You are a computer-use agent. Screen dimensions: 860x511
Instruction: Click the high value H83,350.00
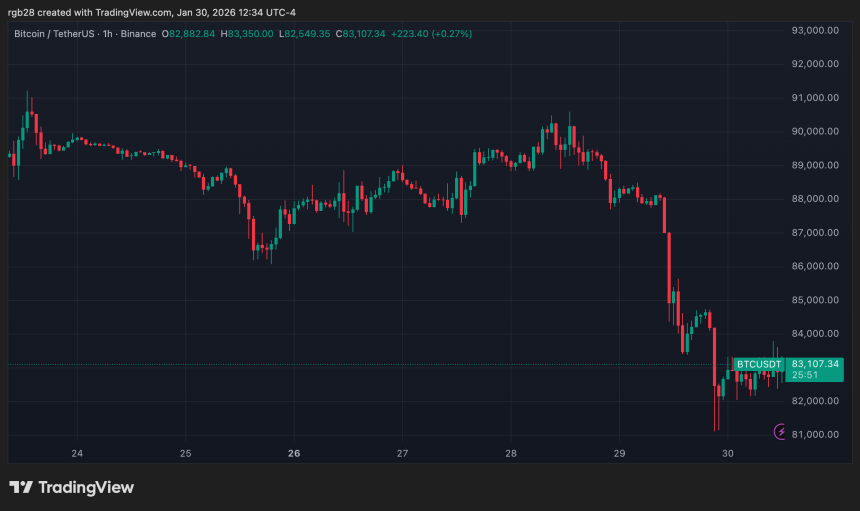[247, 34]
